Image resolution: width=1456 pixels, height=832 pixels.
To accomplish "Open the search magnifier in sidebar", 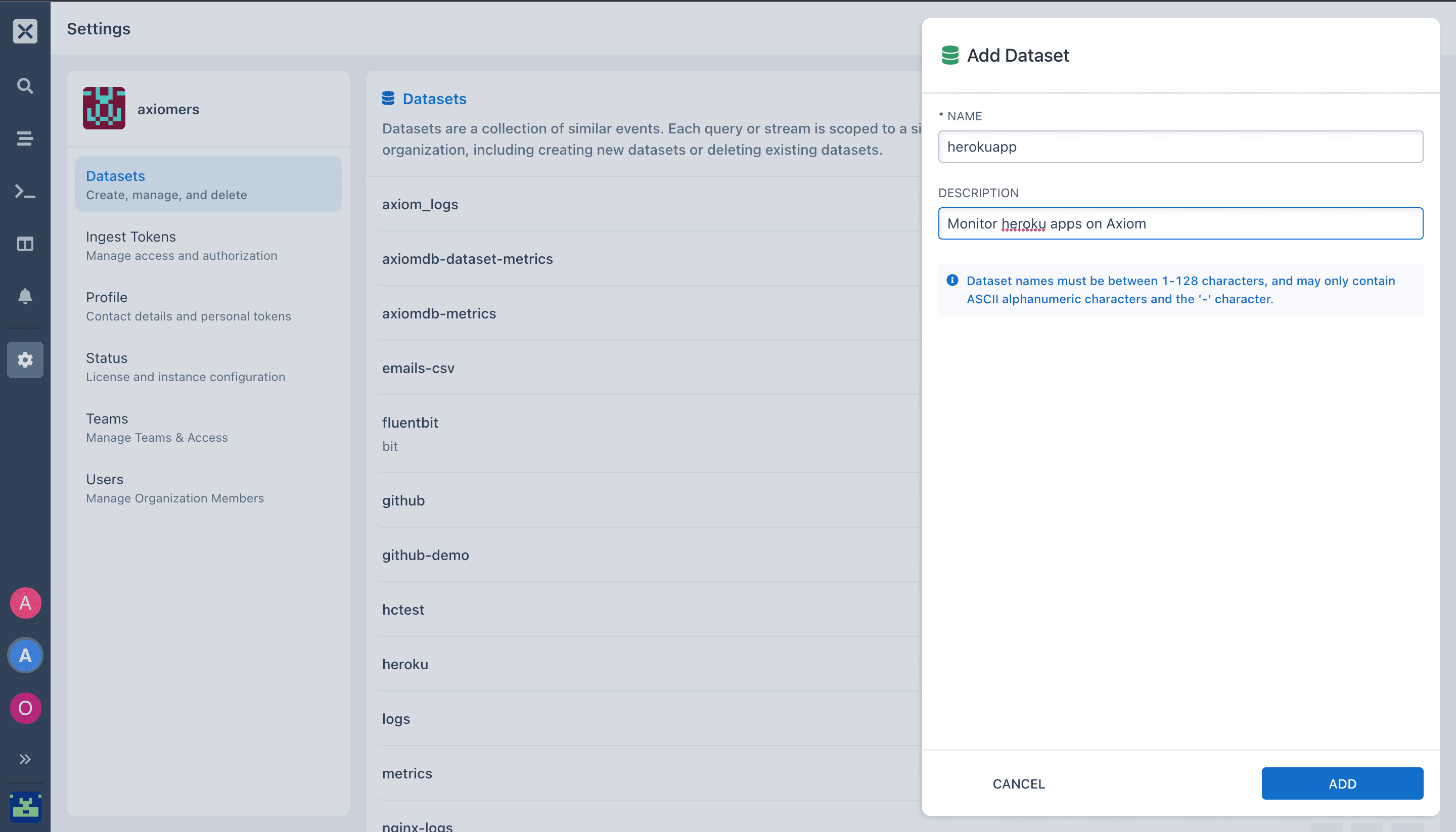I will [25, 86].
